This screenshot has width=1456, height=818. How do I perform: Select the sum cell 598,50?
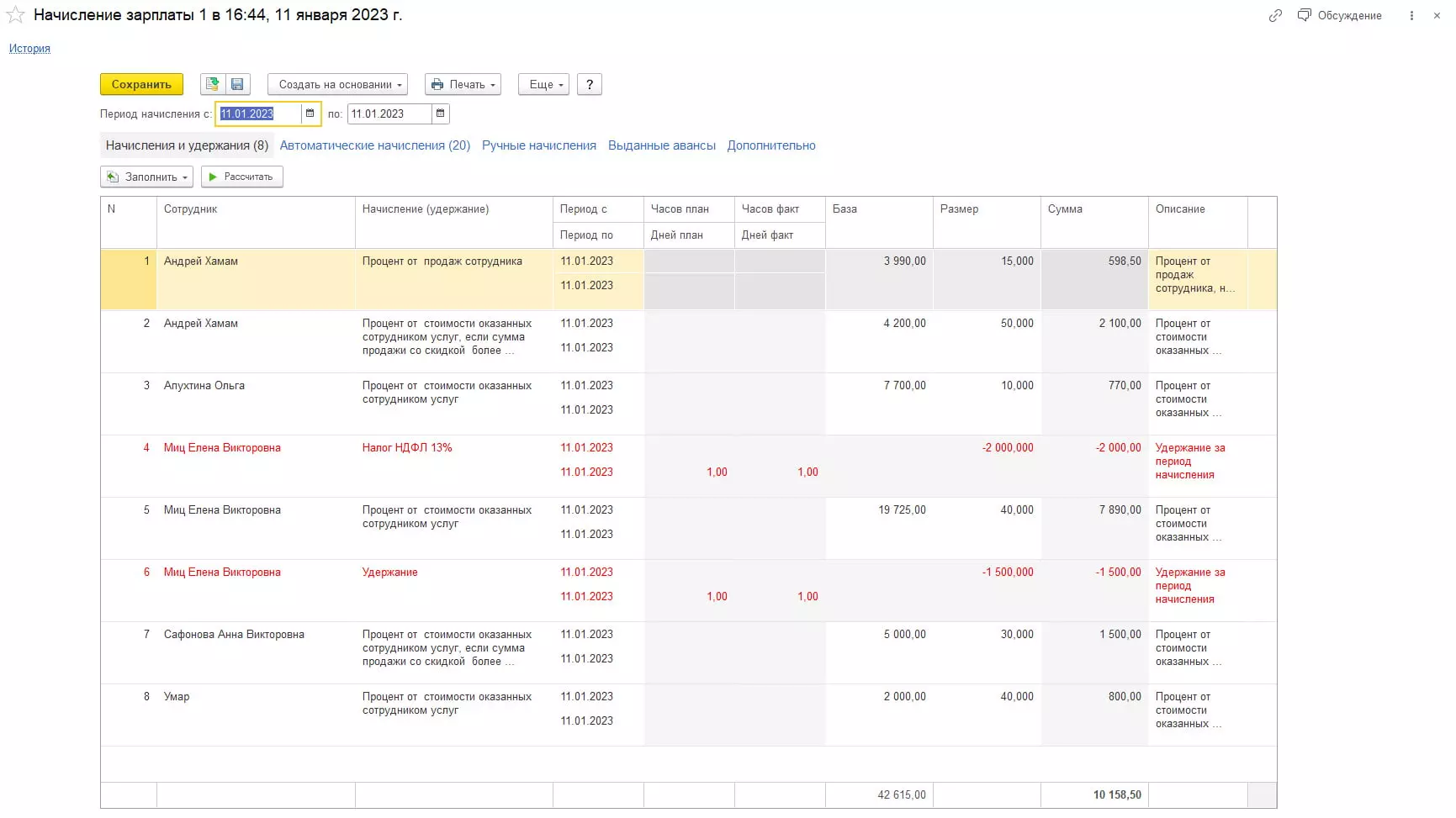tap(1094, 279)
